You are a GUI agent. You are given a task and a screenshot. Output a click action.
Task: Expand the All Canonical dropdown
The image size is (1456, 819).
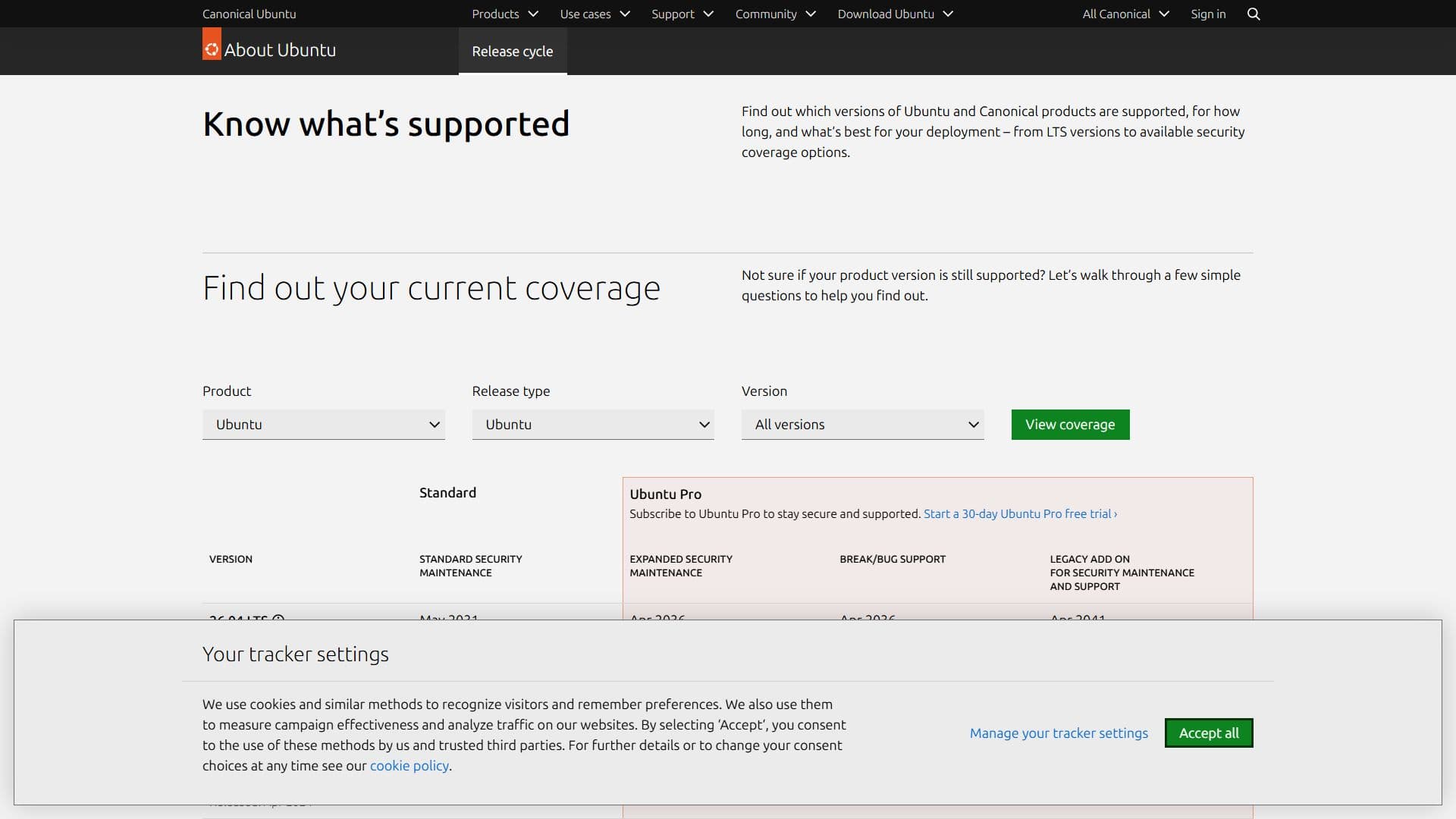click(x=1126, y=14)
